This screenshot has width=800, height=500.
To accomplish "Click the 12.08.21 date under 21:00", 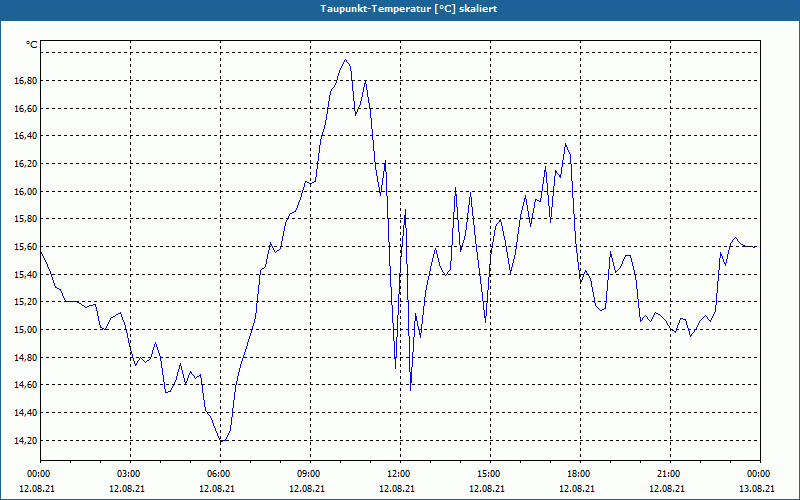I will pos(668,489).
